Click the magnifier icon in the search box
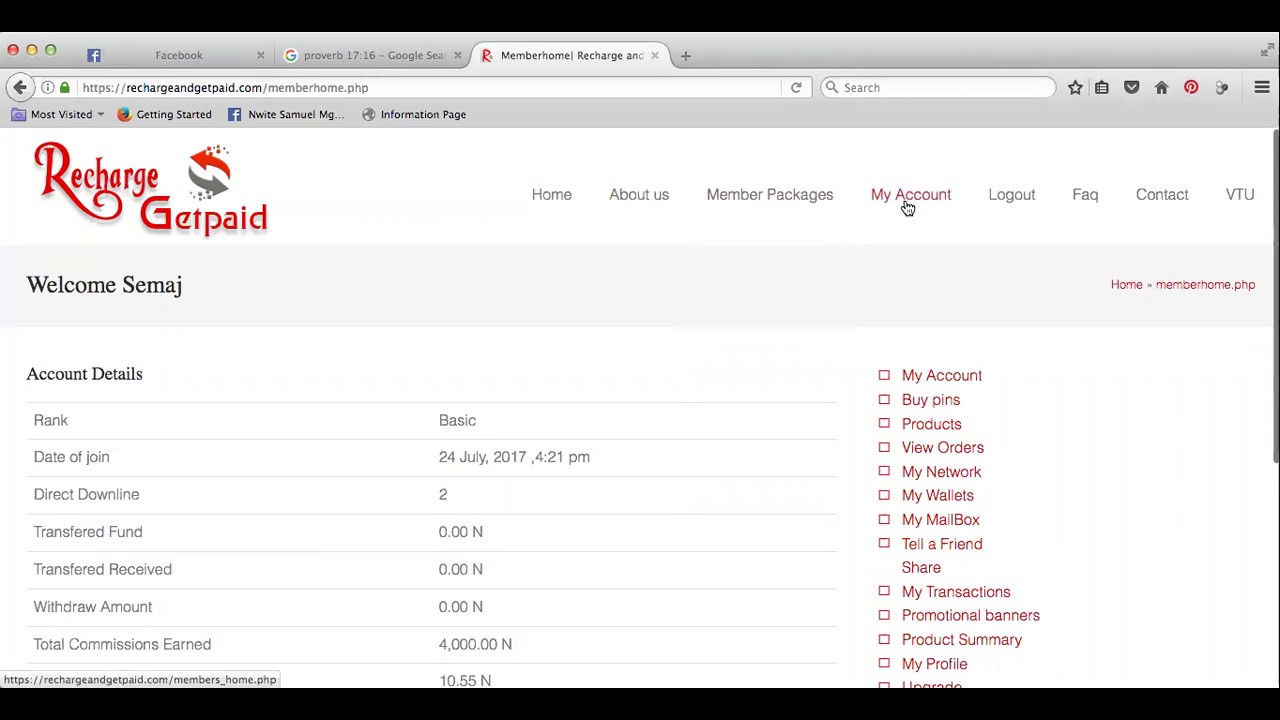1280x720 pixels. pos(832,87)
